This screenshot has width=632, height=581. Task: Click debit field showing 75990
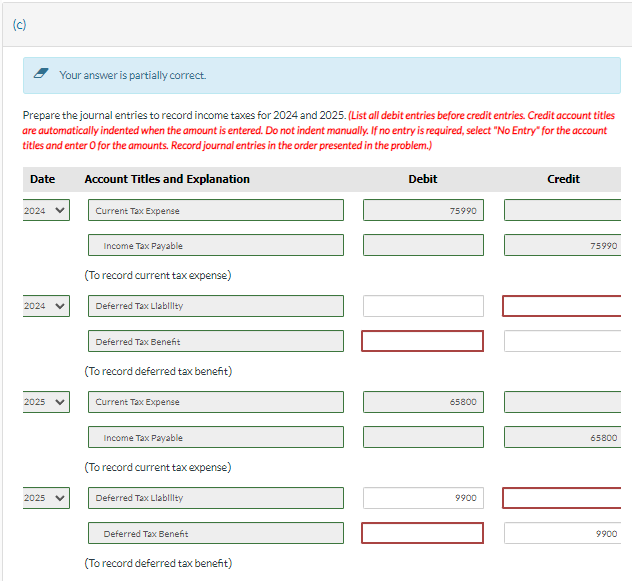pyautogui.click(x=423, y=210)
